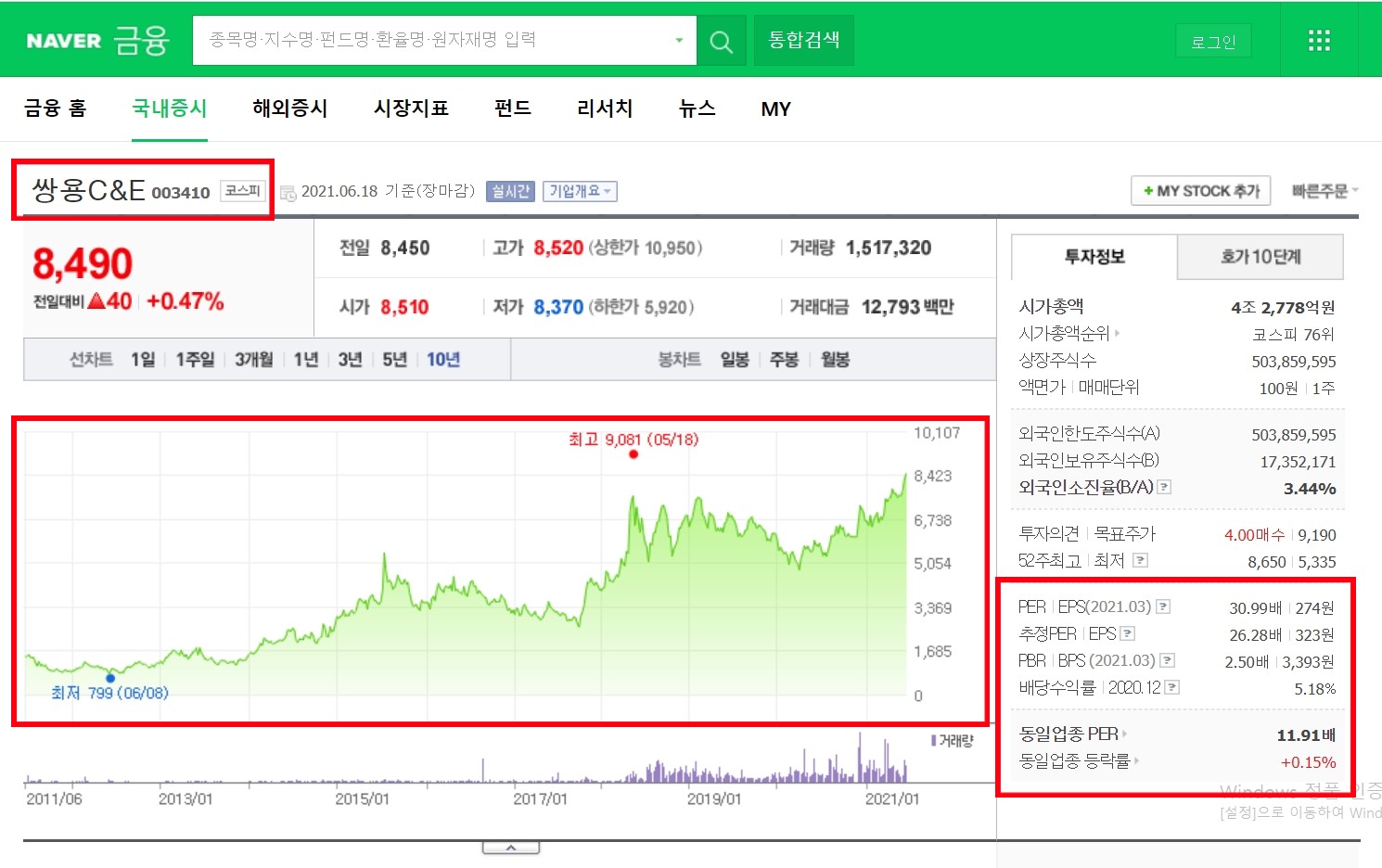The image size is (1382, 868).
Task: Click the calendar icon beside 2021.06.18
Action: click(x=288, y=193)
